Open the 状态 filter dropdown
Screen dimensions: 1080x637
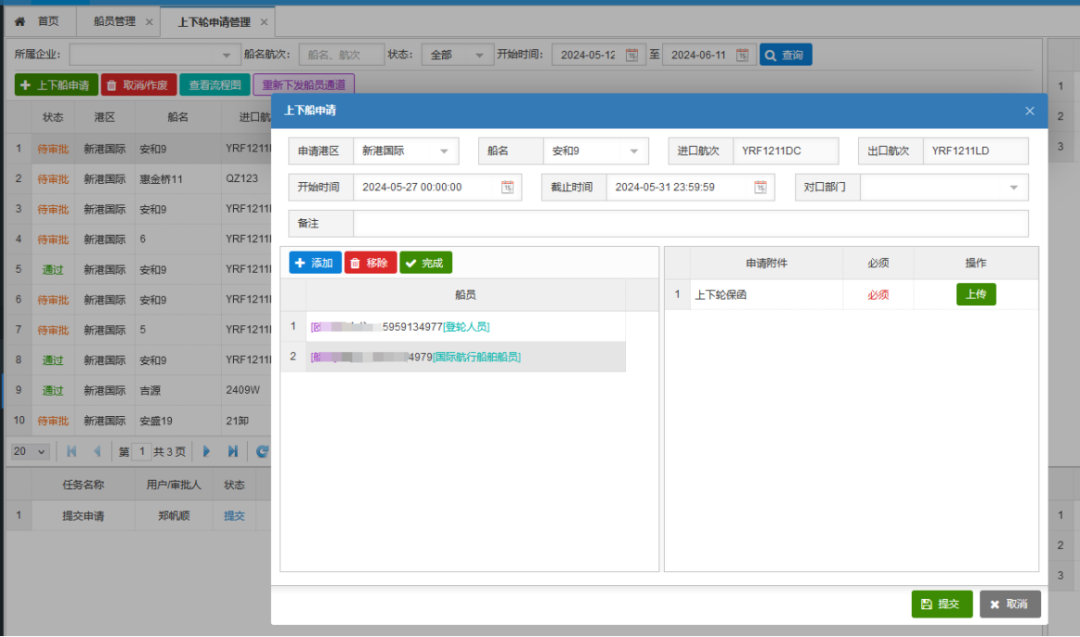479,55
